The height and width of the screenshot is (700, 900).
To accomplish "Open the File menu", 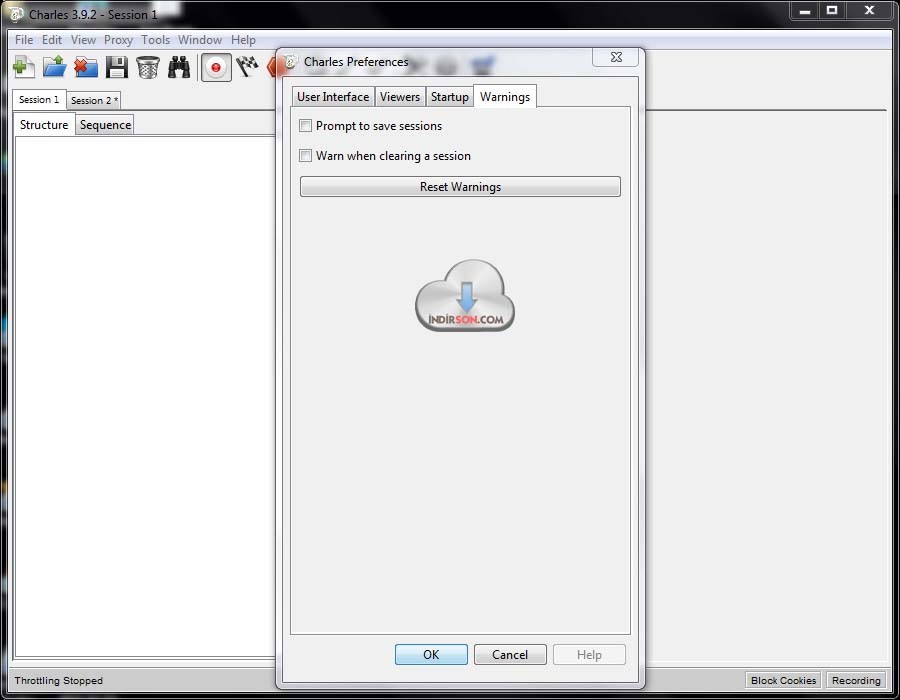I will [x=24, y=40].
